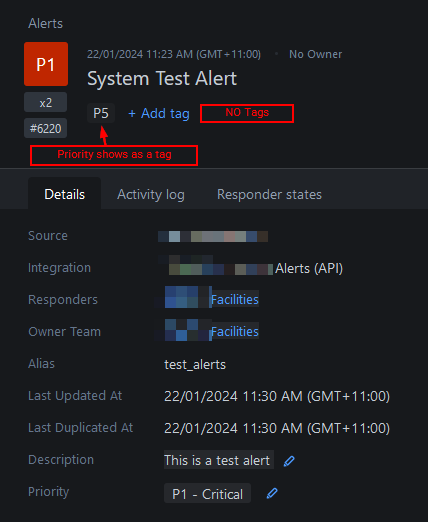This screenshot has width=428, height=522.
Task: Click the Source field label
Action: 48,236
